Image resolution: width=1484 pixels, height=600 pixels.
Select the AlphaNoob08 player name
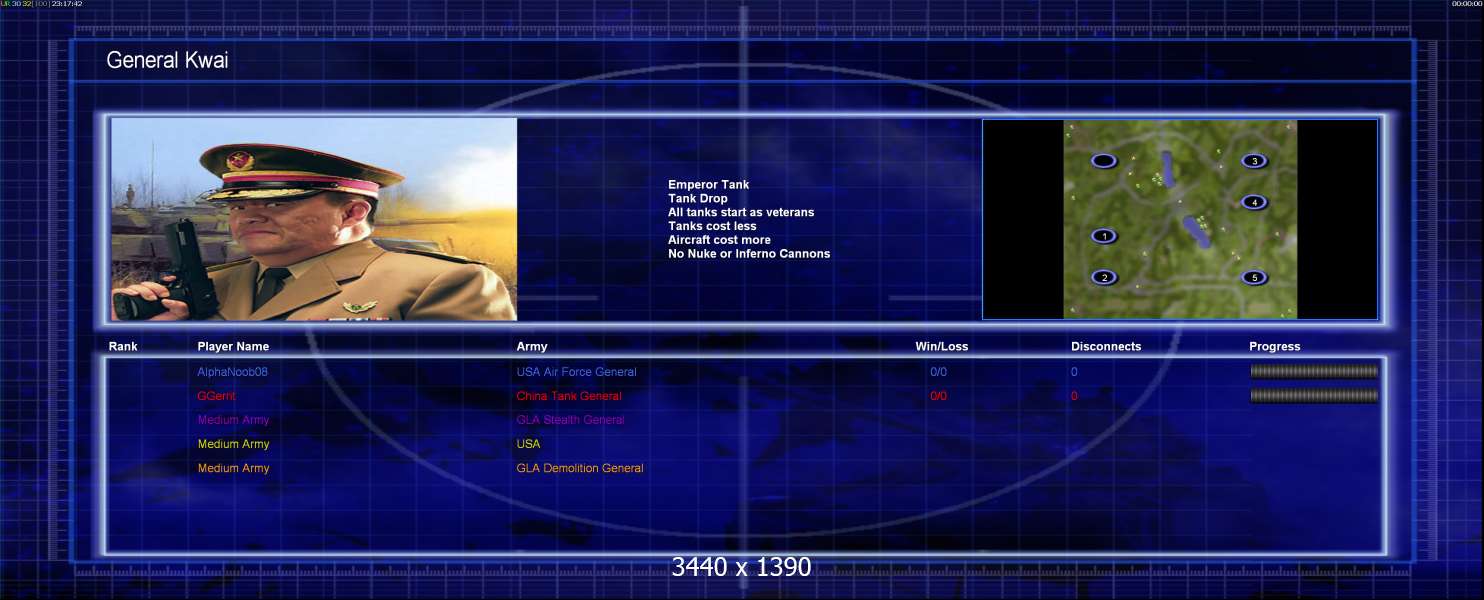[232, 372]
